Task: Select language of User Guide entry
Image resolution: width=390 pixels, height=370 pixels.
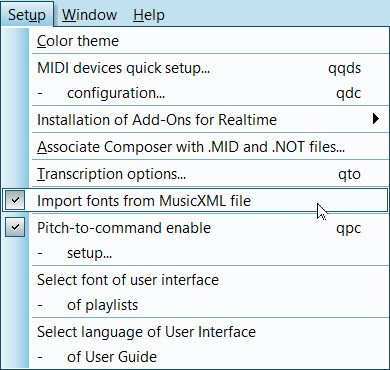Action: 210,357
